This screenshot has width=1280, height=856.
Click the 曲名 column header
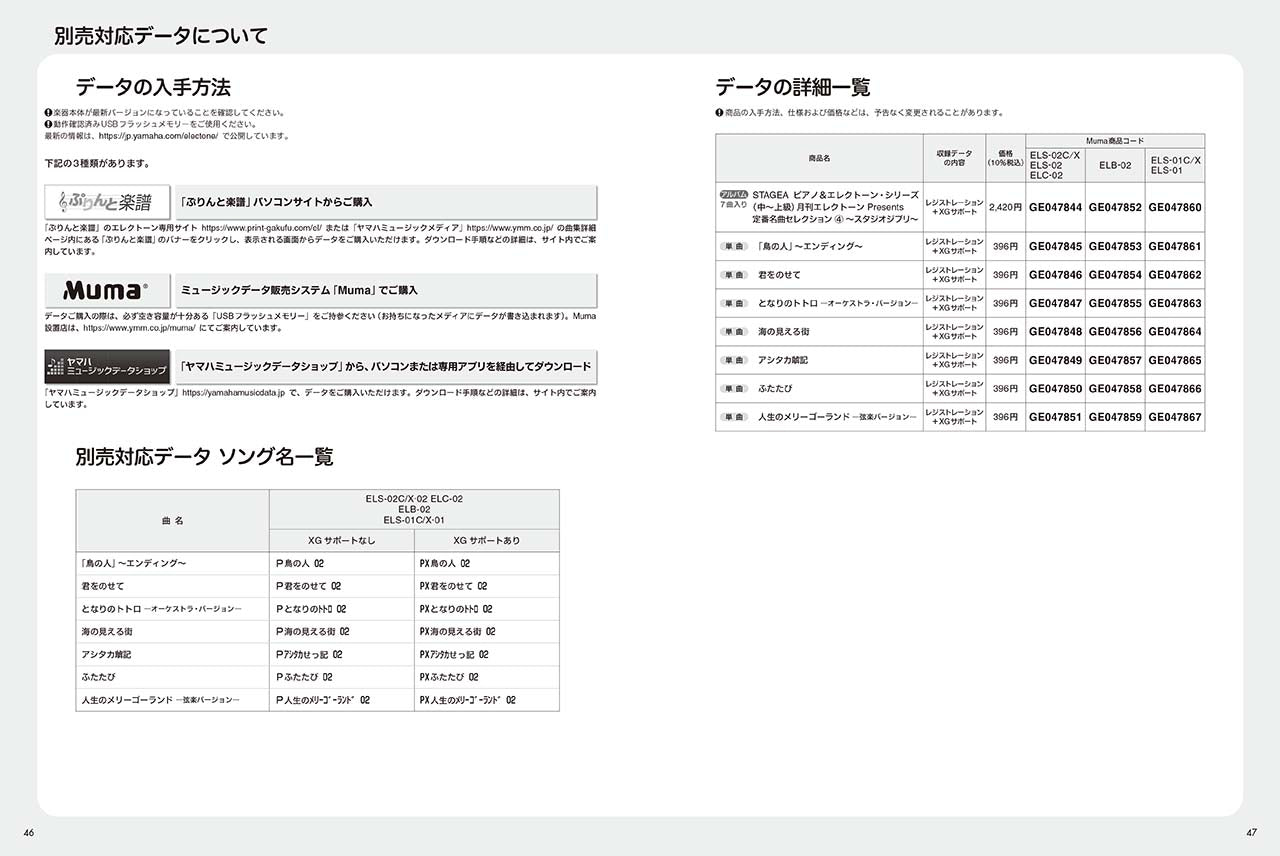(x=173, y=521)
